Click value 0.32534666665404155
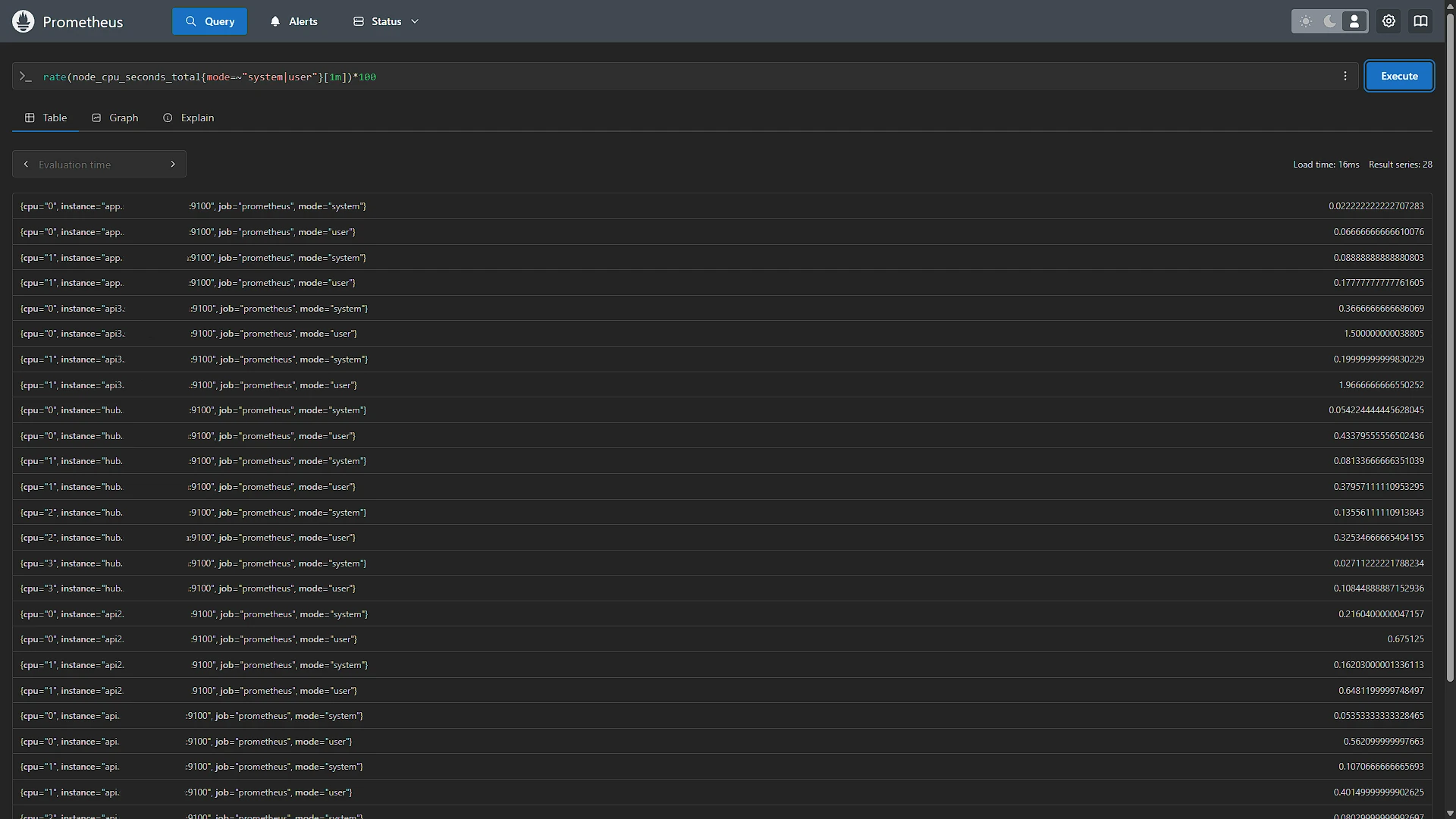Viewport: 1456px width, 819px height. click(1379, 538)
